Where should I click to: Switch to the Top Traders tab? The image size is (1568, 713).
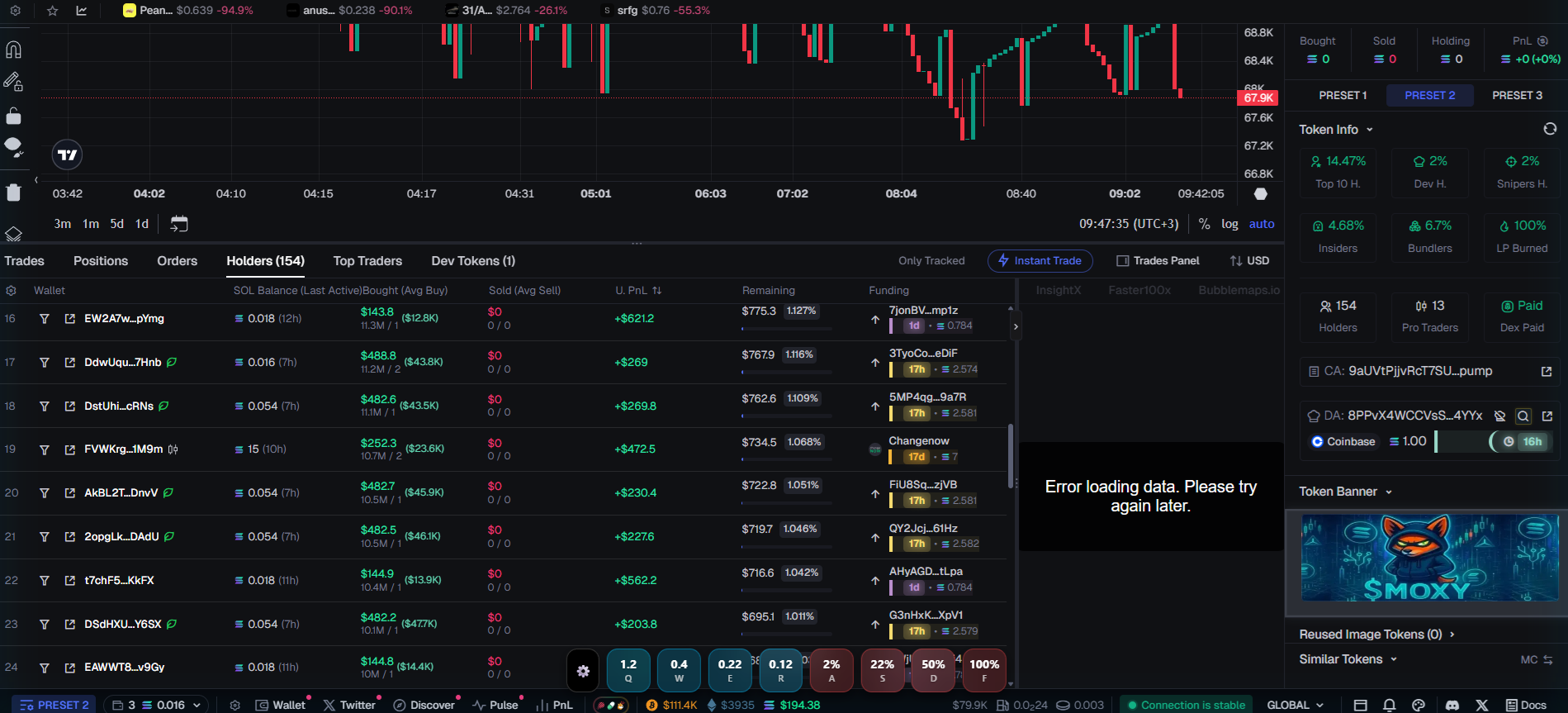[367, 261]
